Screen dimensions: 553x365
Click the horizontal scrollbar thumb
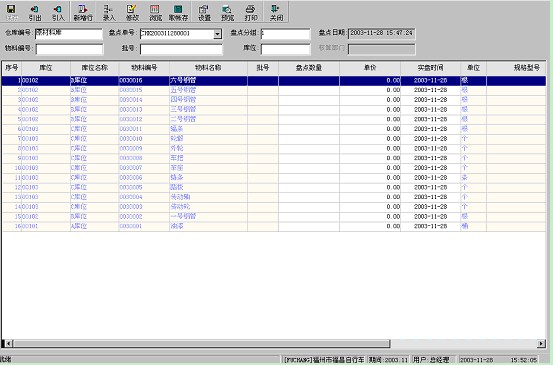pyautogui.click(x=202, y=343)
